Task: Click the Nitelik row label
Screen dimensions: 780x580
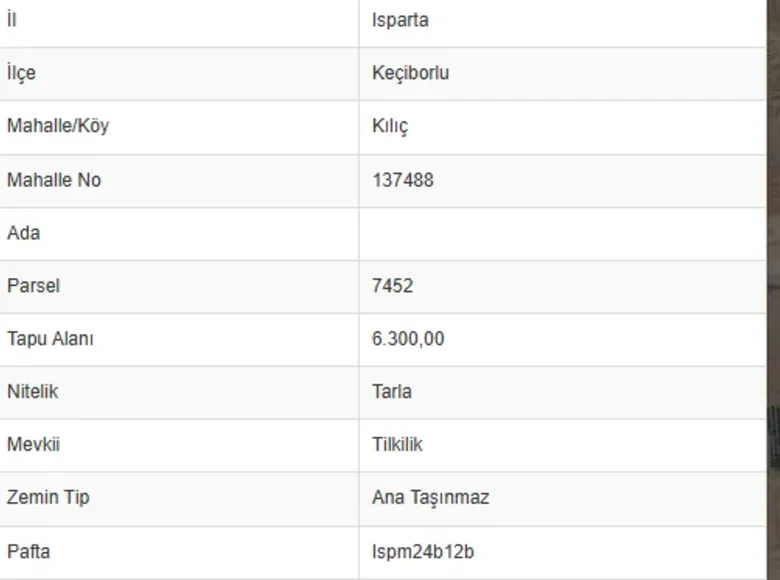Action: (32, 392)
